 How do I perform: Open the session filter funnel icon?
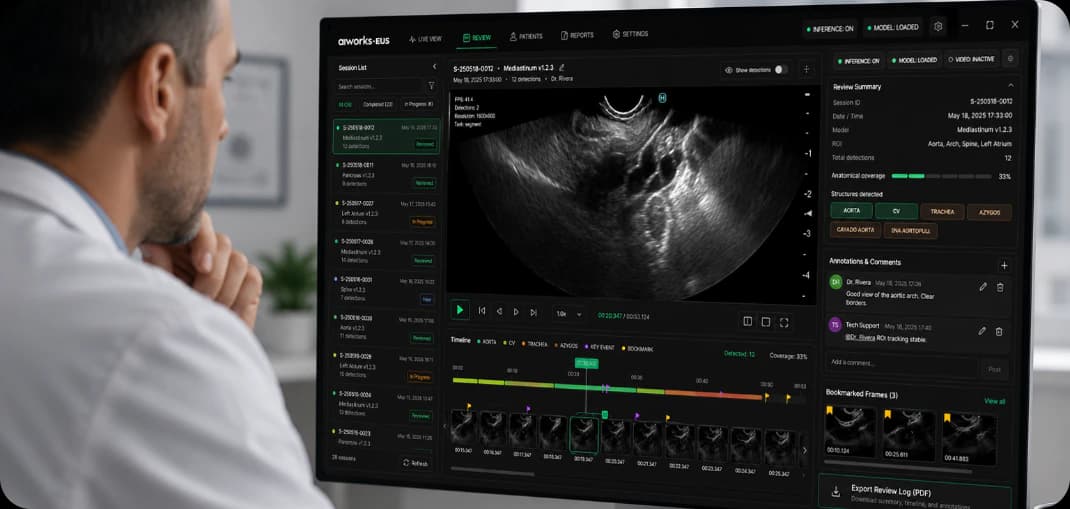tap(431, 86)
